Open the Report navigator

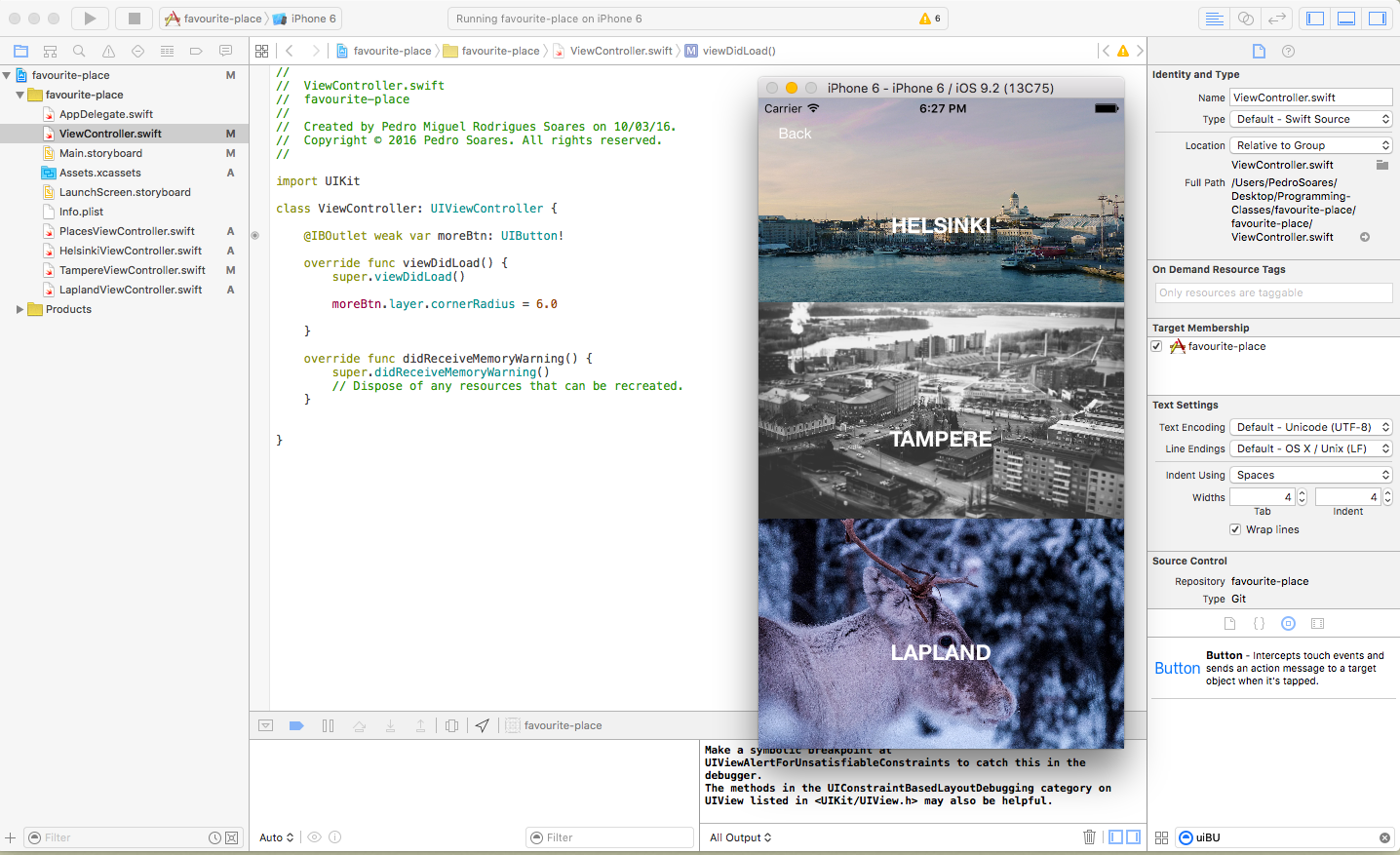tap(225, 51)
